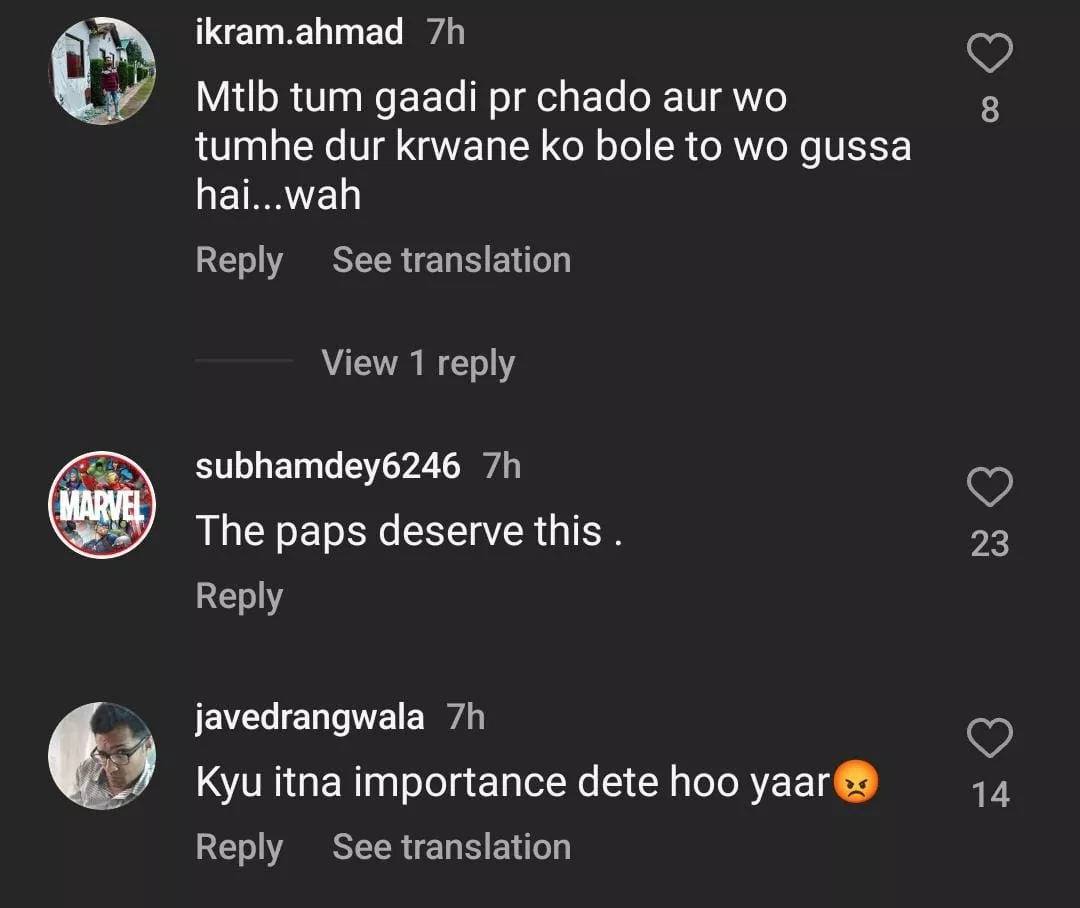The width and height of the screenshot is (1080, 908).
Task: View the 23 likes on subhamdey6246's comment
Action: click(990, 544)
